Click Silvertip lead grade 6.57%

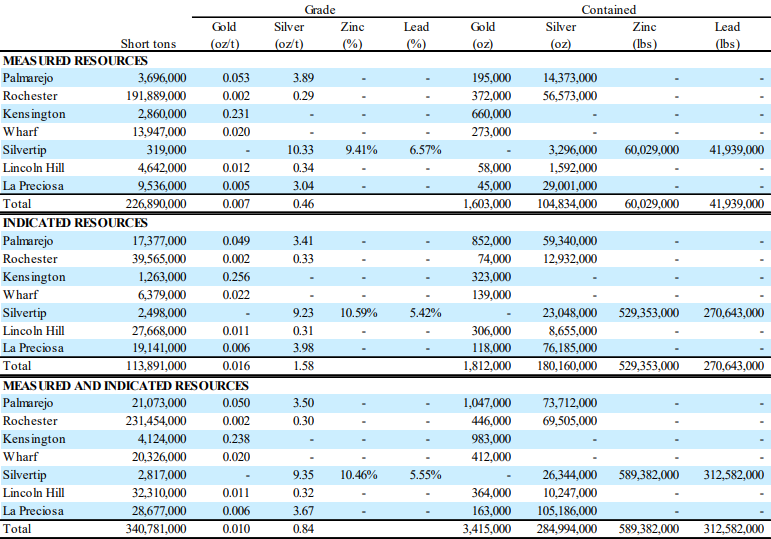click(425, 150)
